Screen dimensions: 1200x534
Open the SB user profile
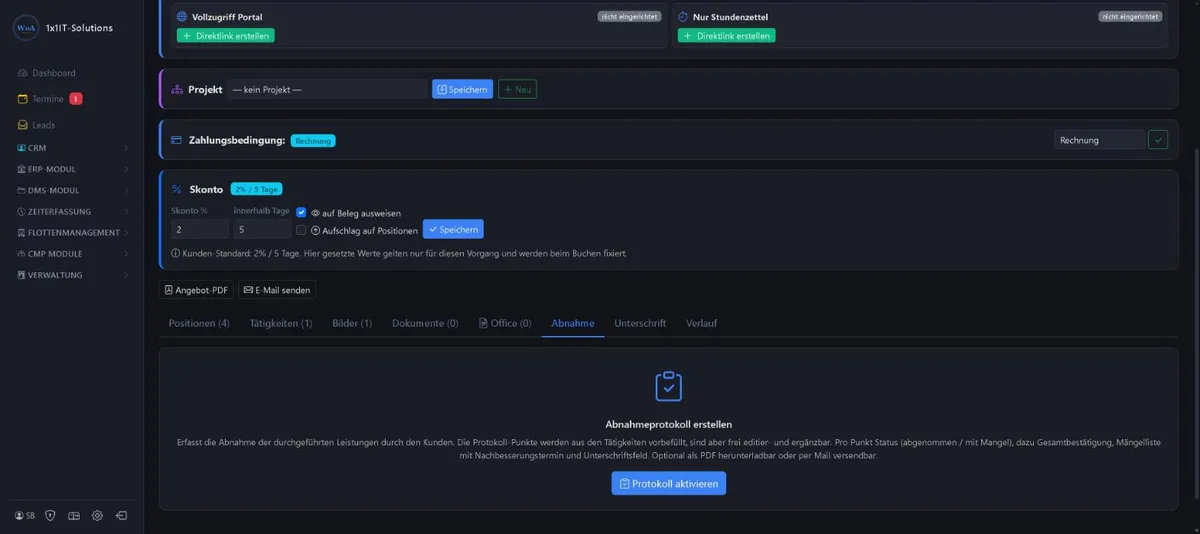[25, 516]
